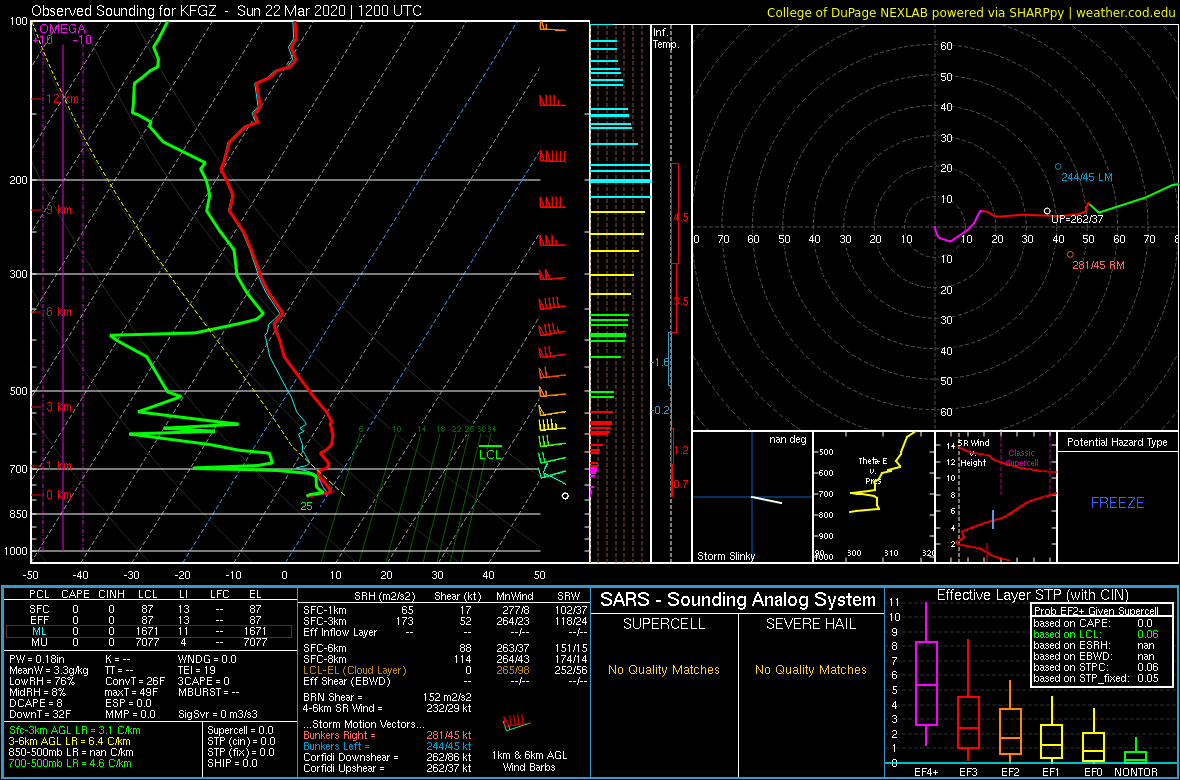
Task: Click the Storm Slinky panel label
Action: pyautogui.click(x=724, y=556)
